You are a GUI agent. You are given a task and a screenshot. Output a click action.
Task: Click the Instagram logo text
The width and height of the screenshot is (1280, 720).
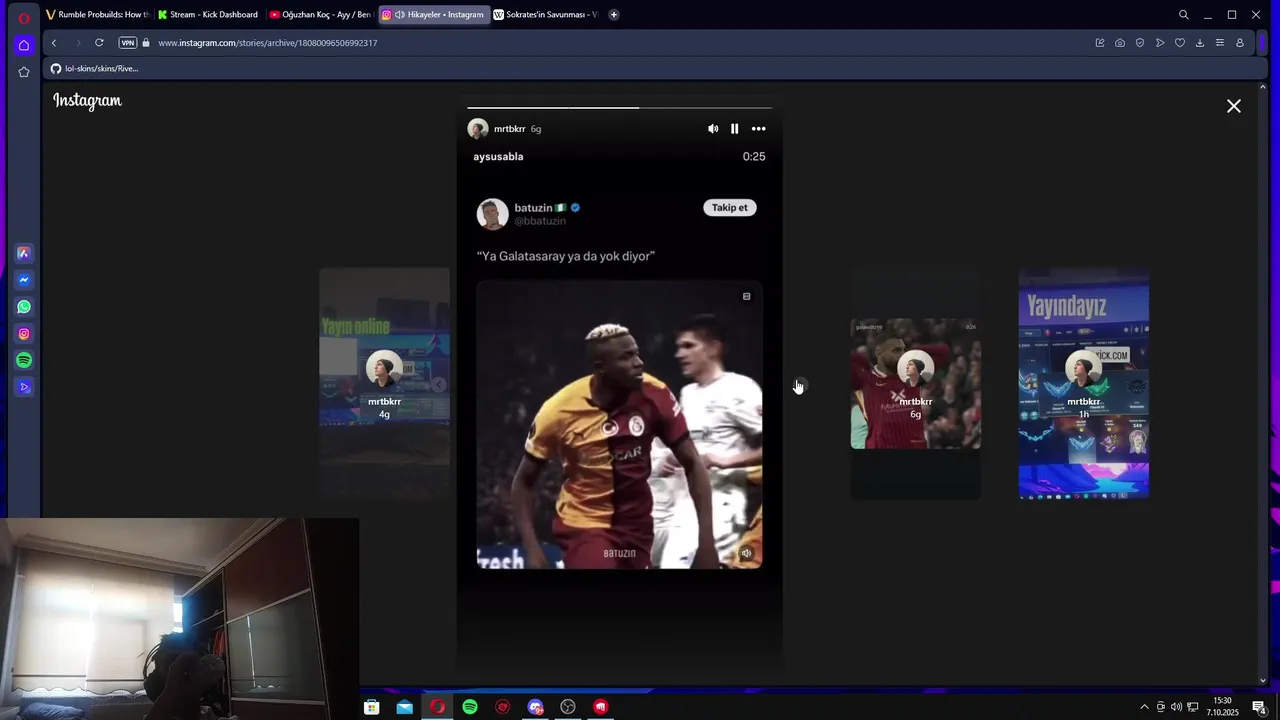coord(87,101)
